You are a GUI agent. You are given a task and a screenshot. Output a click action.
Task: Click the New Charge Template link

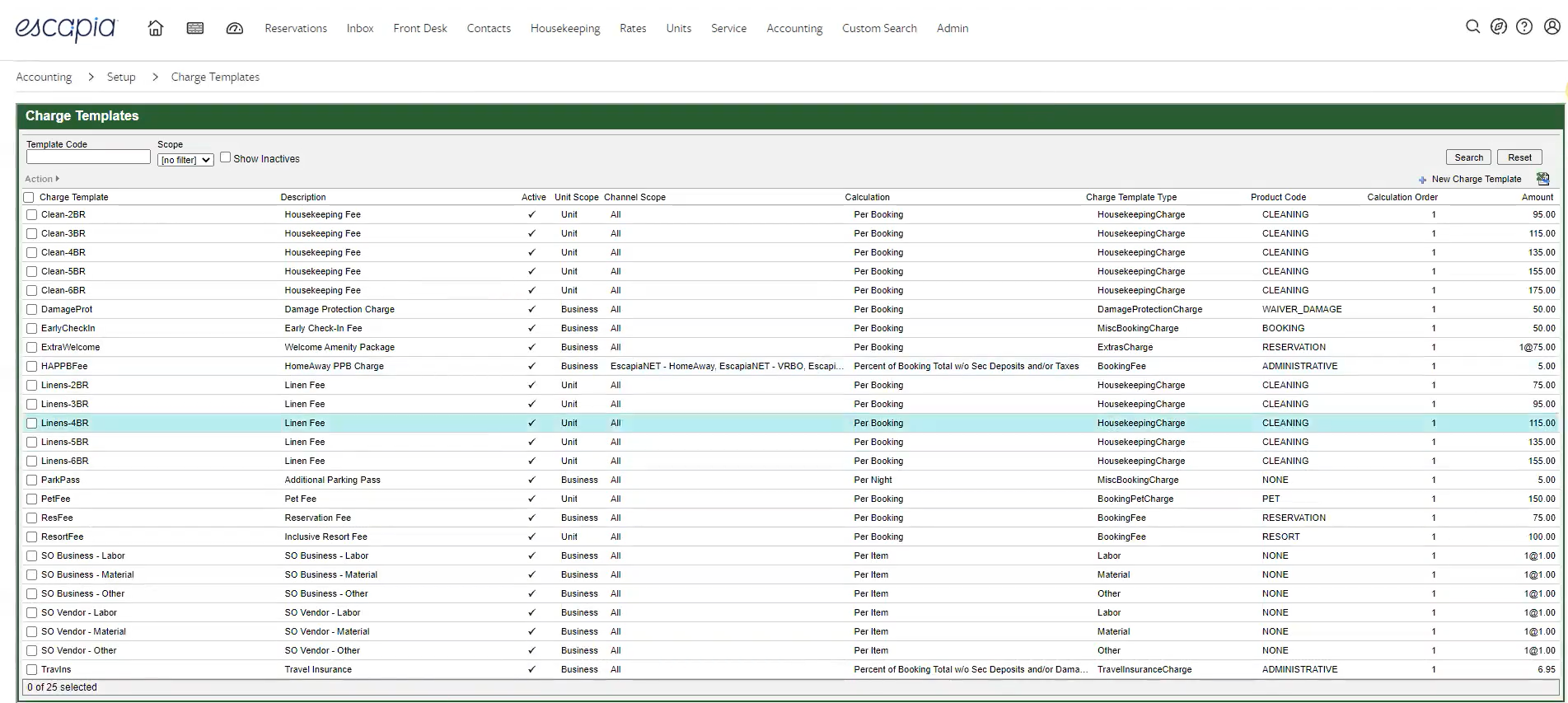tap(1476, 179)
